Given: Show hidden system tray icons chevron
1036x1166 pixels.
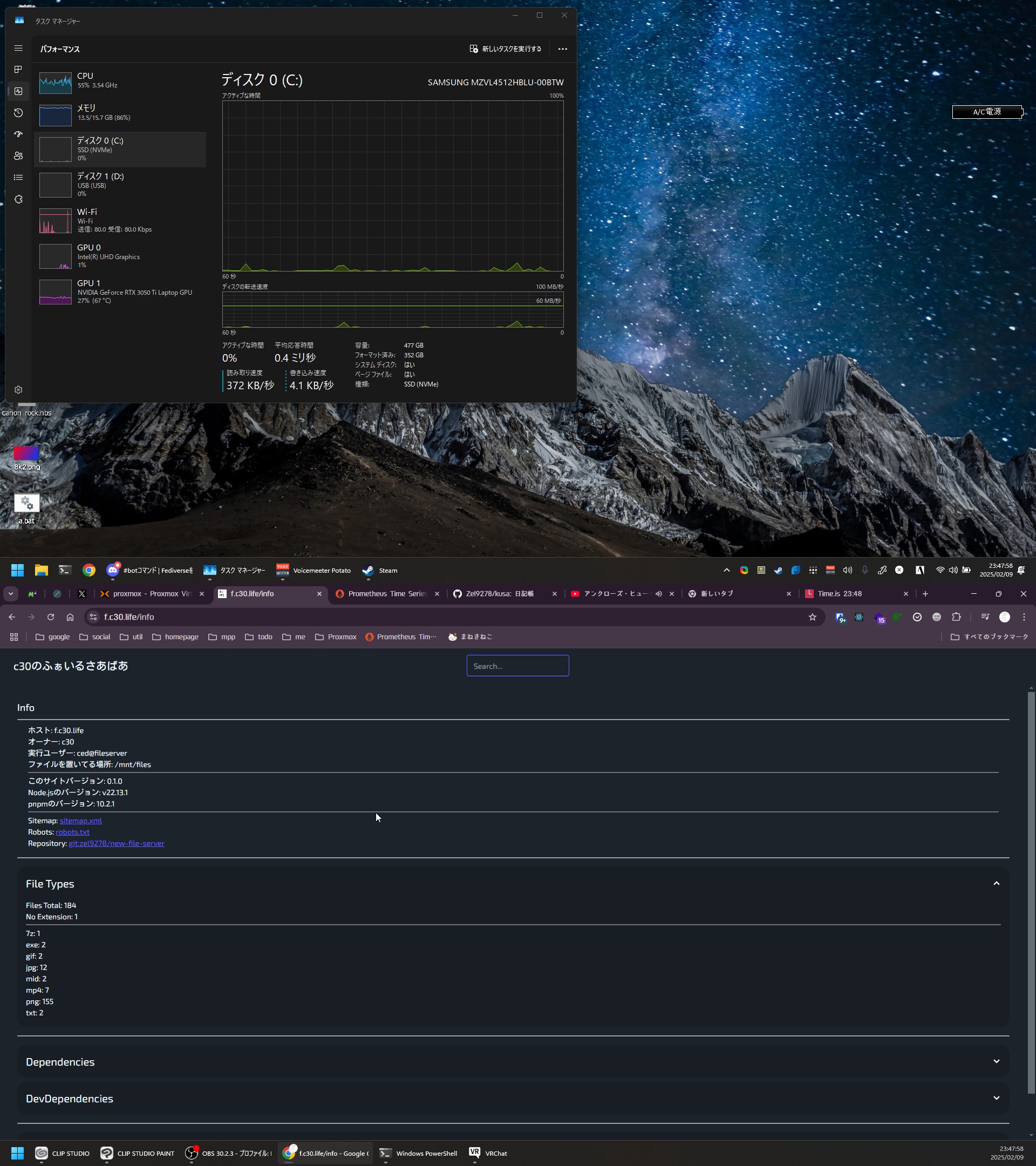Looking at the screenshot, I should (726, 570).
